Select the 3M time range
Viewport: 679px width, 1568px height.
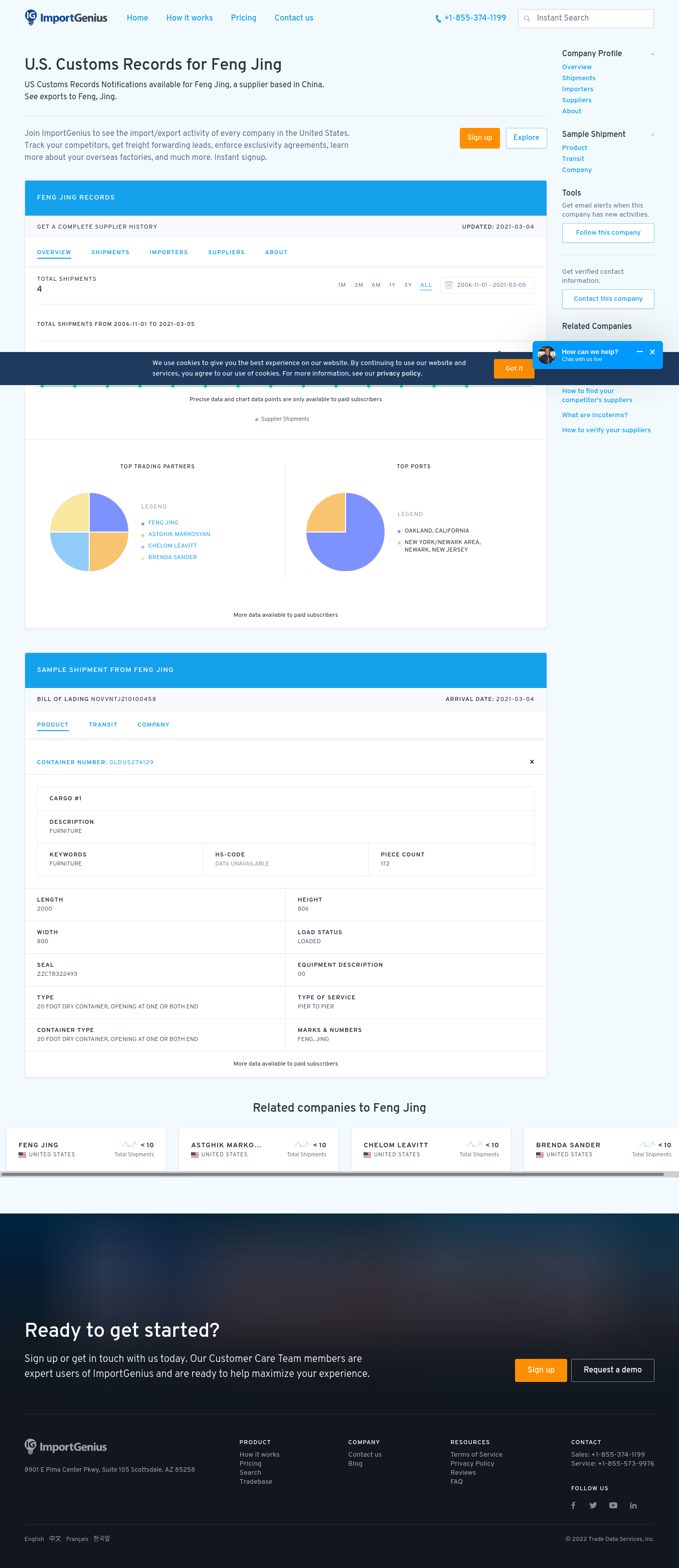(359, 285)
